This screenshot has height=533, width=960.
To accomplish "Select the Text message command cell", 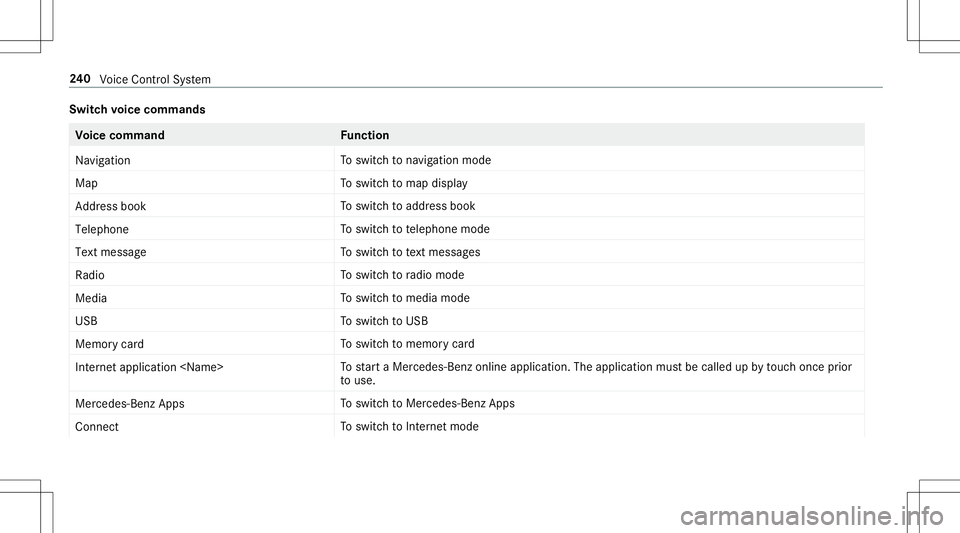I will 110,252.
